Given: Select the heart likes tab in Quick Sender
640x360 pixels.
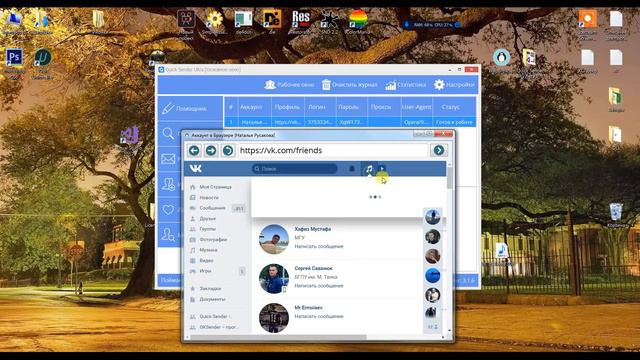Looking at the screenshot, I should [x=168, y=210].
